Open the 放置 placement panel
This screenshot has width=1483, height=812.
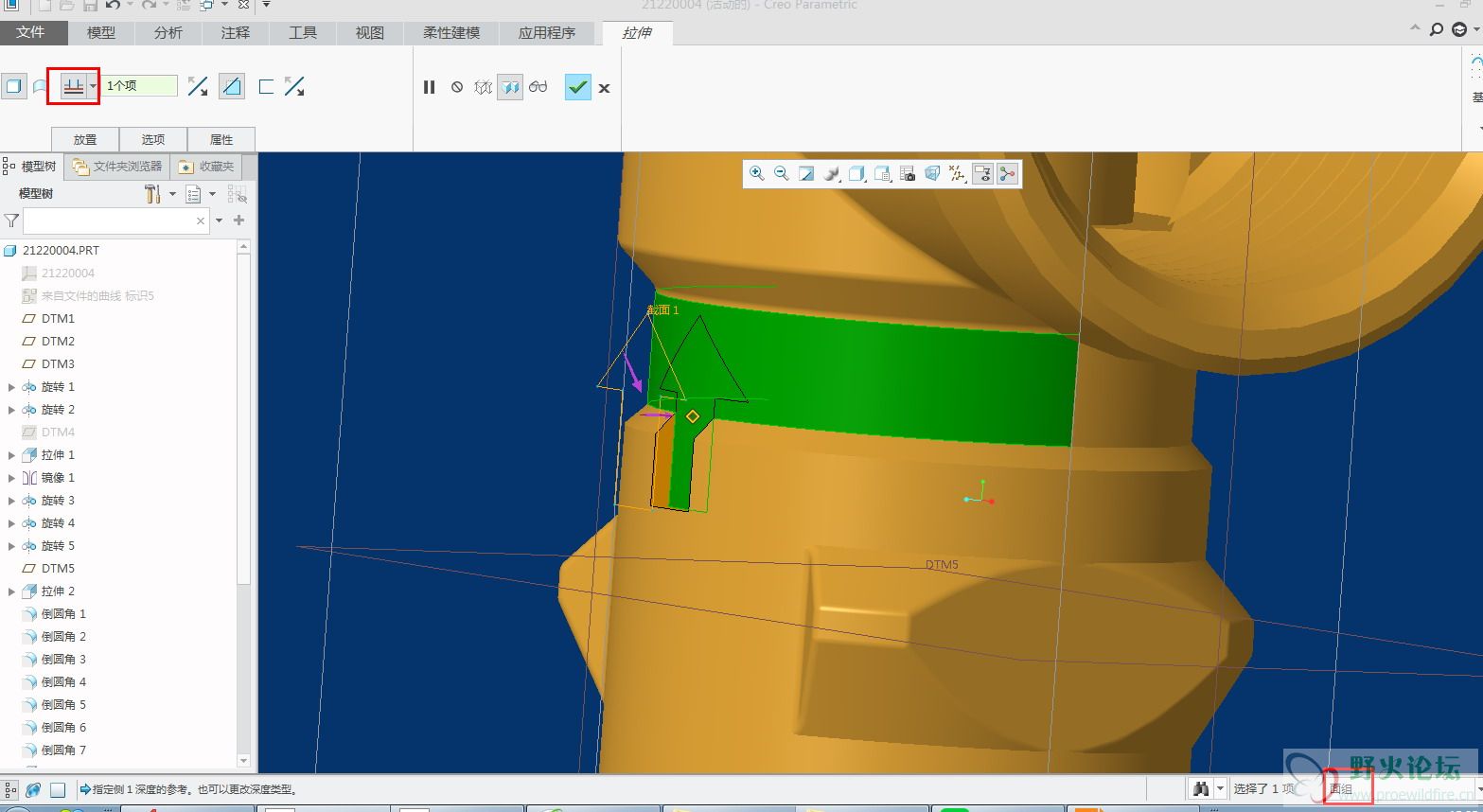point(85,139)
